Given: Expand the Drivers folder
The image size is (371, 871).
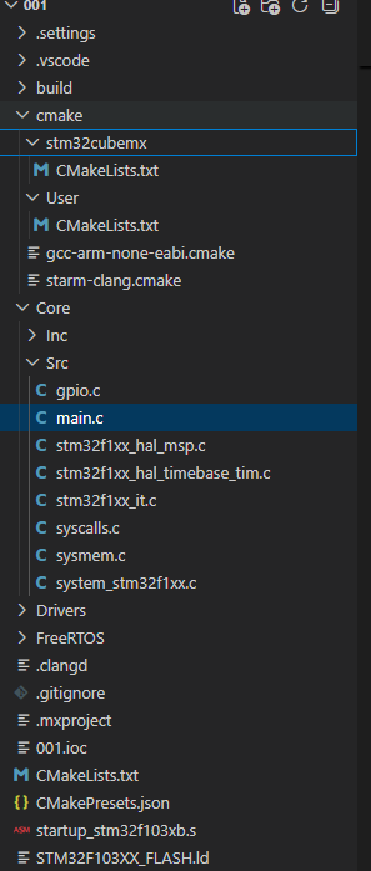Looking at the screenshot, I should tap(22, 610).
